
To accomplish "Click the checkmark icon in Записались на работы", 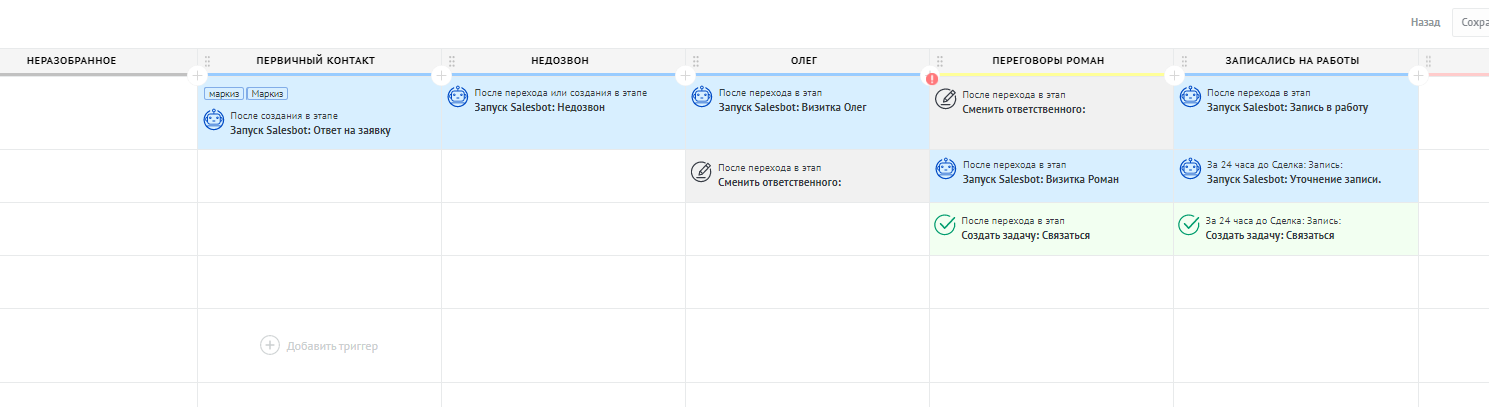I will tap(1190, 225).
